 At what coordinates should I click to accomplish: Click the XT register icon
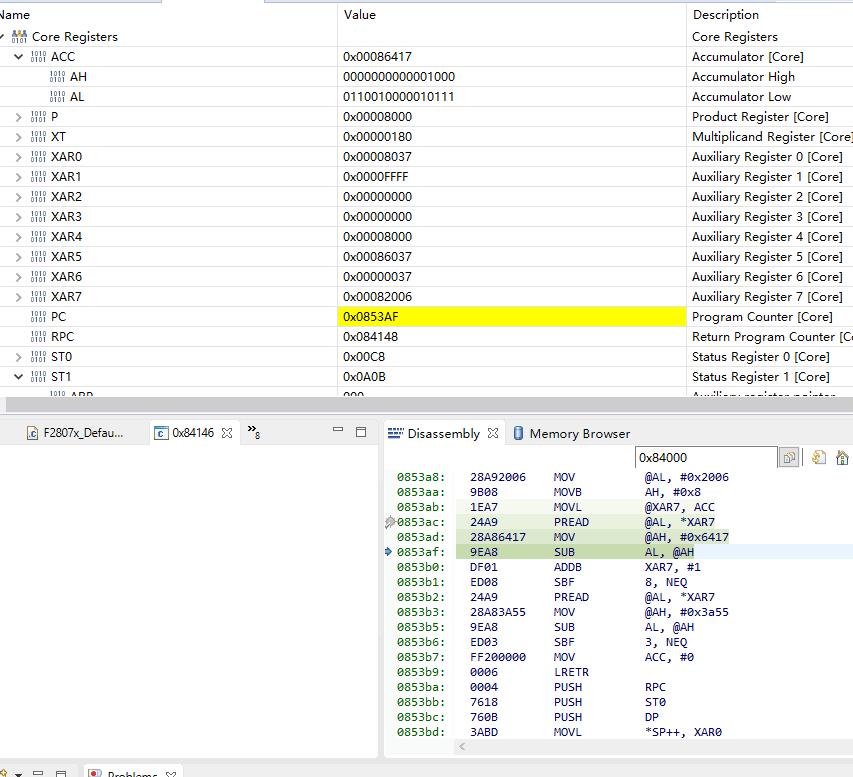point(39,137)
